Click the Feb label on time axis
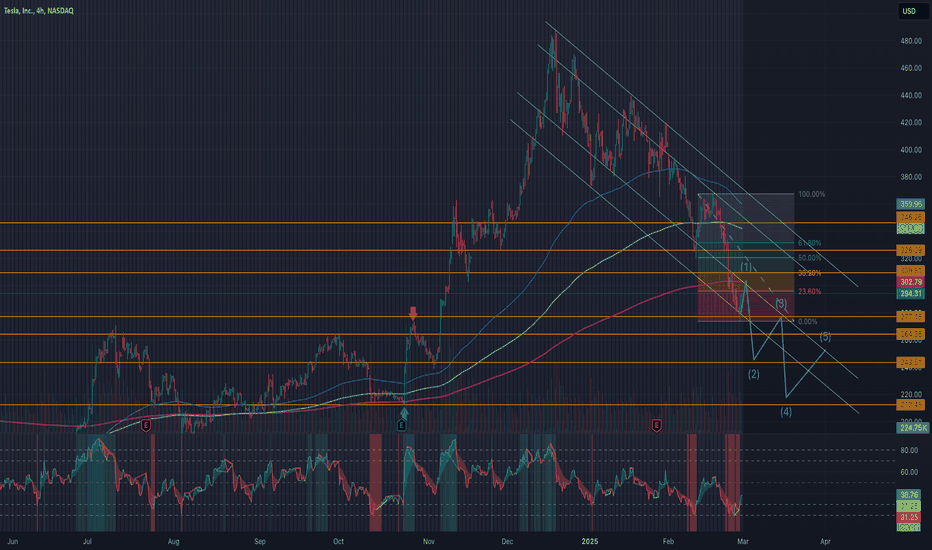The width and height of the screenshot is (932, 550). 668,542
